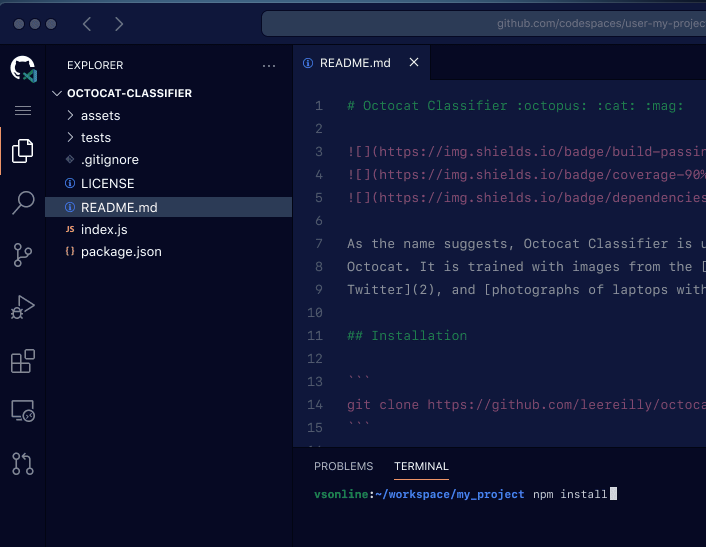
Task: Click line number 7 in the gutter
Action: point(319,244)
